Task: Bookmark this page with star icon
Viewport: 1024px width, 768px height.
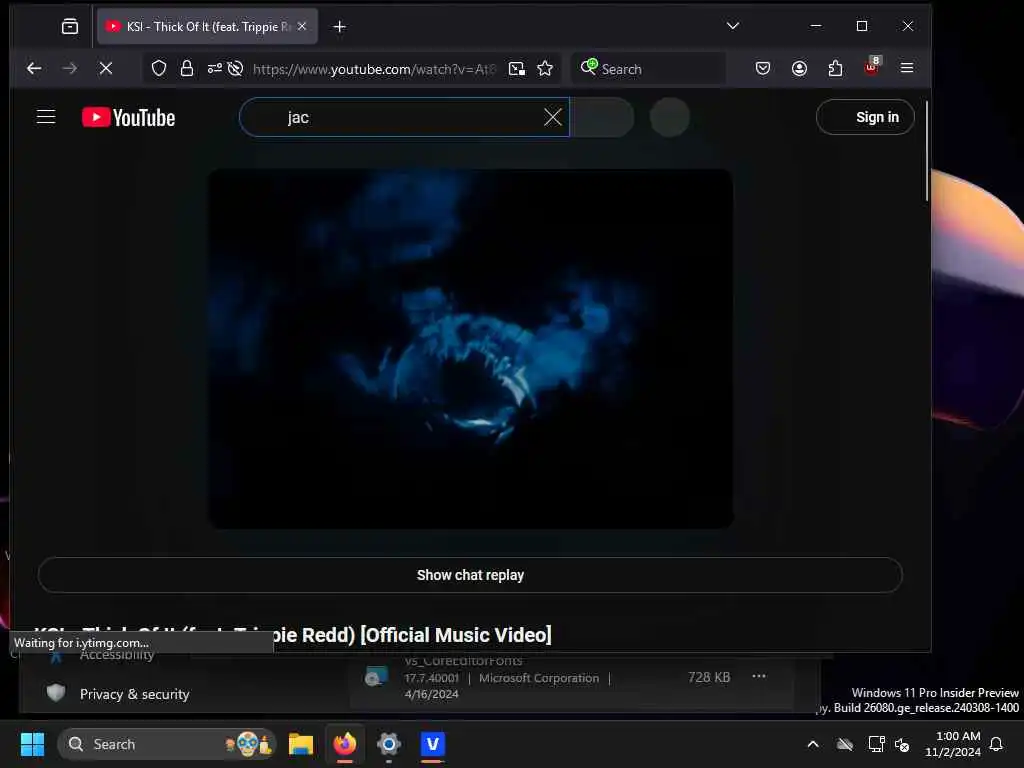Action: click(x=545, y=69)
